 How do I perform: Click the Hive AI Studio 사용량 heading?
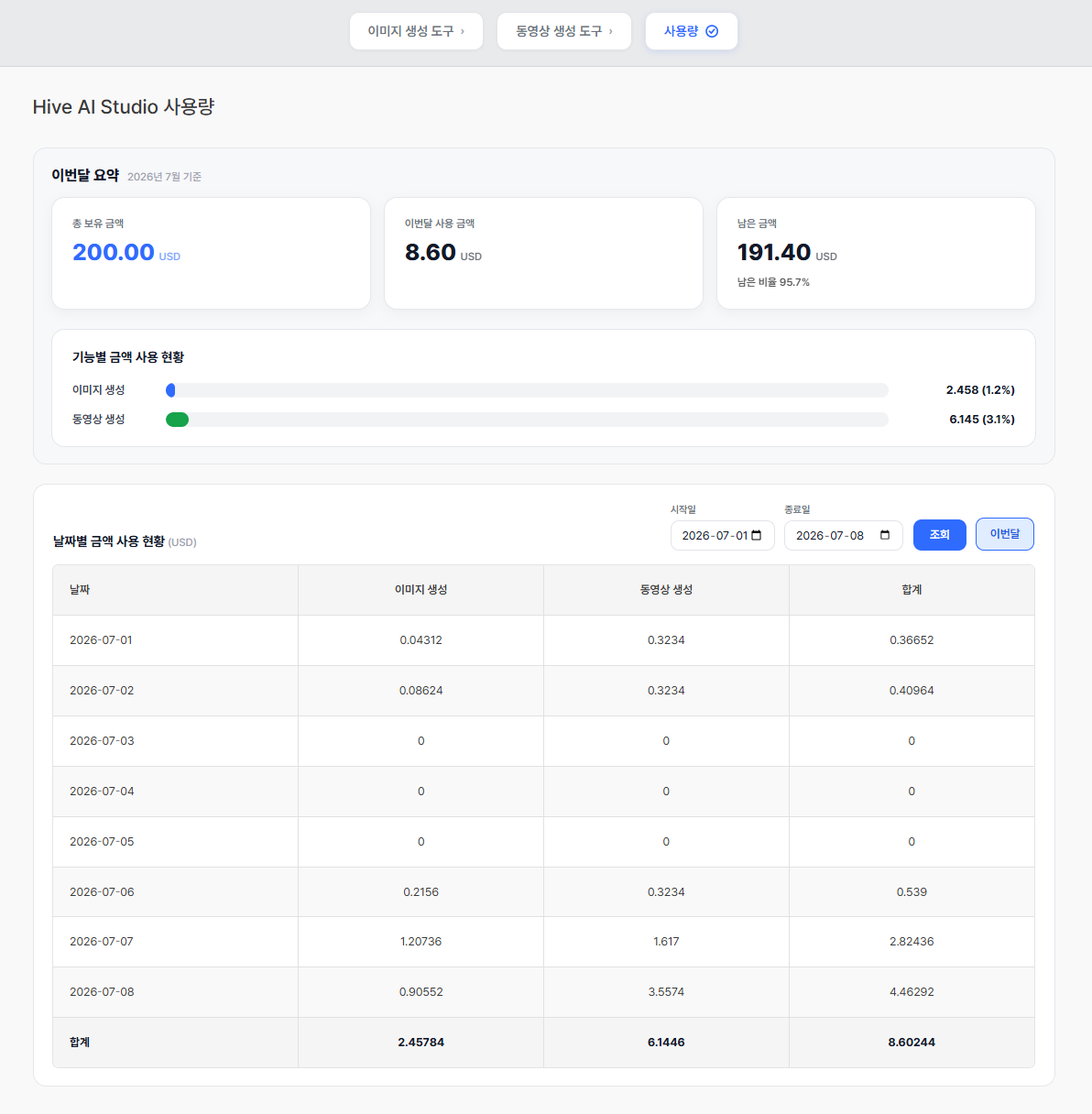point(124,107)
